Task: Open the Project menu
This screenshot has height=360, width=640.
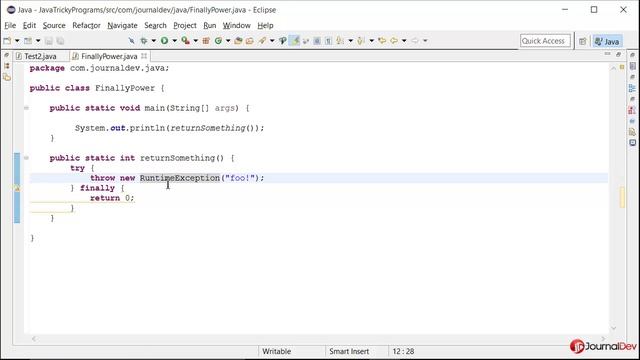Action: click(x=184, y=25)
